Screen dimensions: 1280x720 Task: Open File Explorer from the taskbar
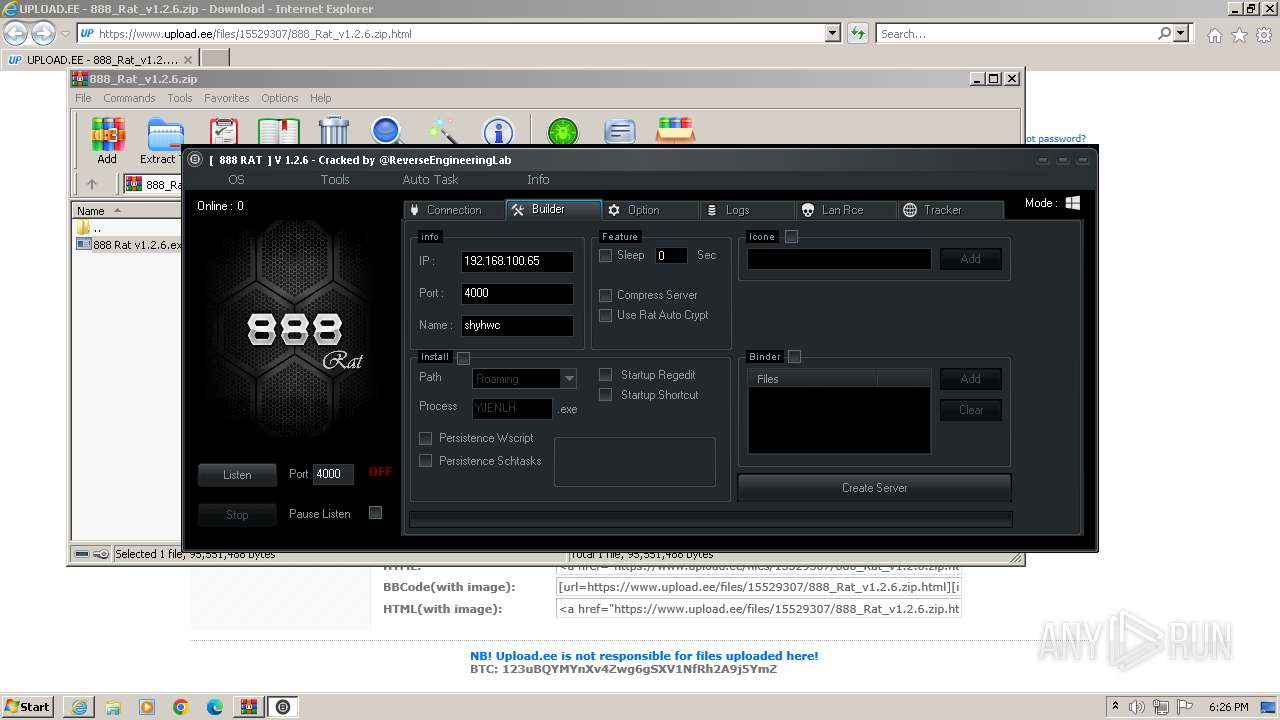113,707
